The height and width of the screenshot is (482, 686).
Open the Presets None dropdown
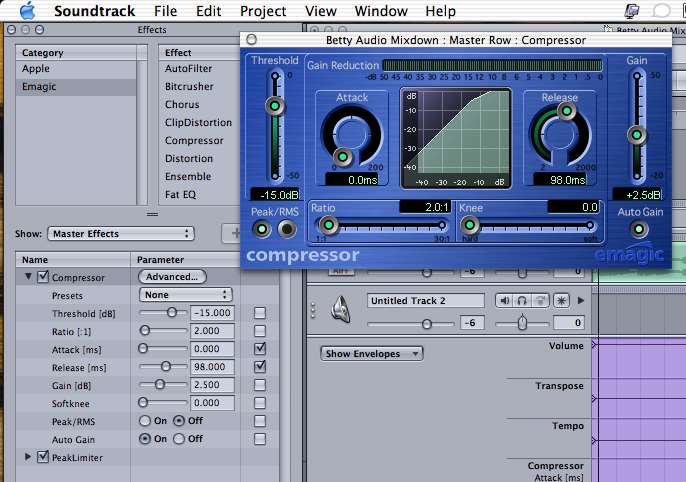point(185,295)
